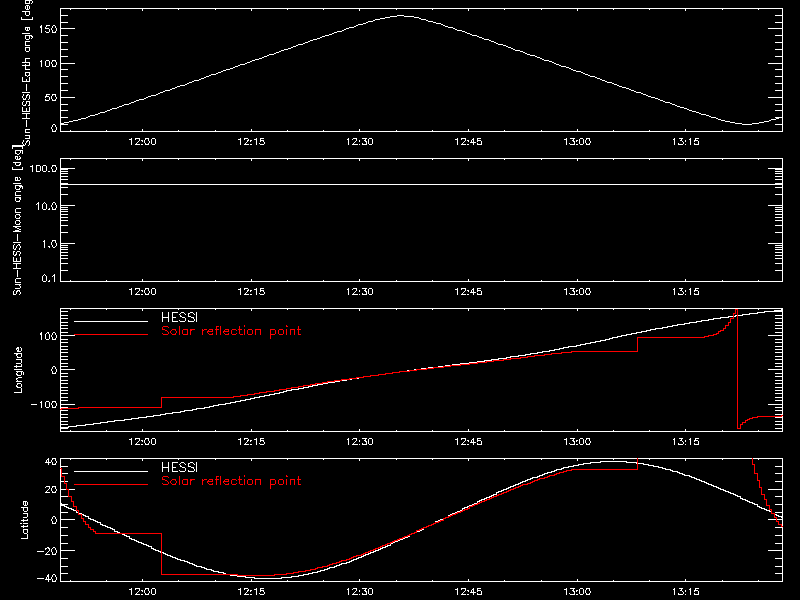Screen dimensions: 800x600
Task: Click the 10.0 tick on Moon angle axis
Action: [x=46, y=207]
